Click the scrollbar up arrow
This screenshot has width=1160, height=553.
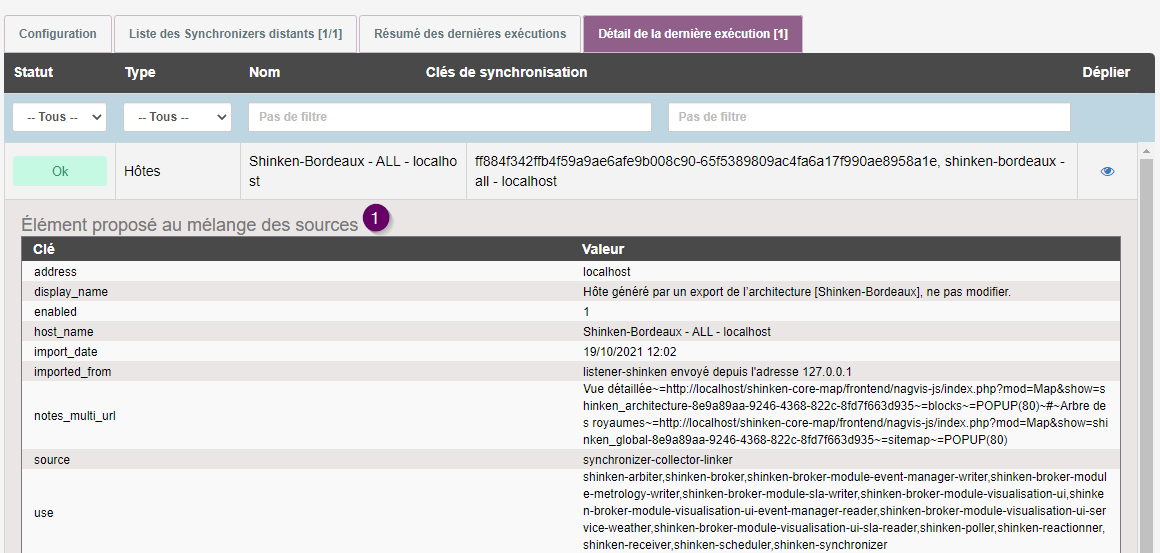pyautogui.click(x=1147, y=151)
